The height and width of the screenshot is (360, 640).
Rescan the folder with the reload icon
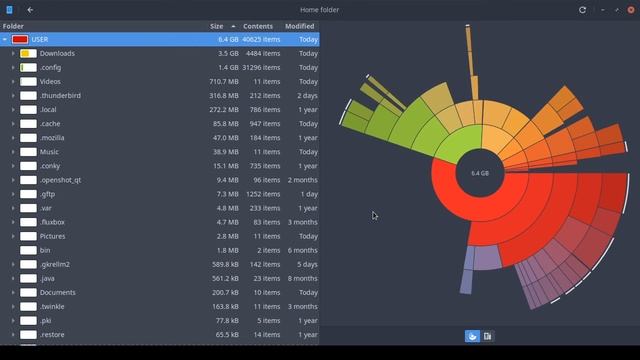coord(582,10)
